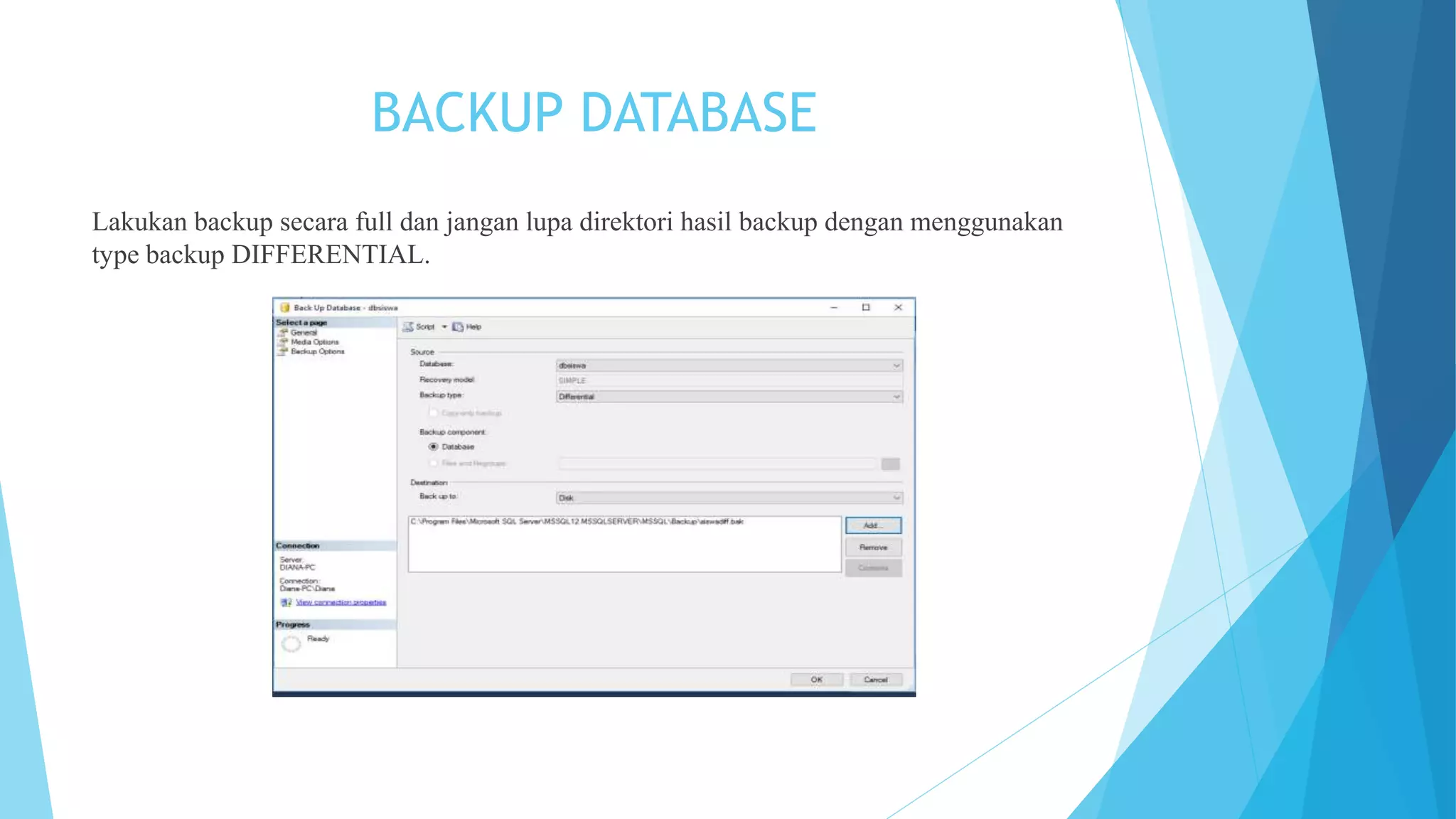This screenshot has height=819, width=1456.
Task: Expand the Script dropdown arrow
Action: click(444, 327)
